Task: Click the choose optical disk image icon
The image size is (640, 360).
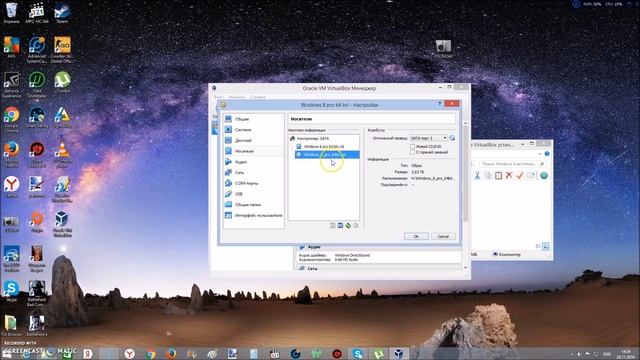Action: click(452, 138)
